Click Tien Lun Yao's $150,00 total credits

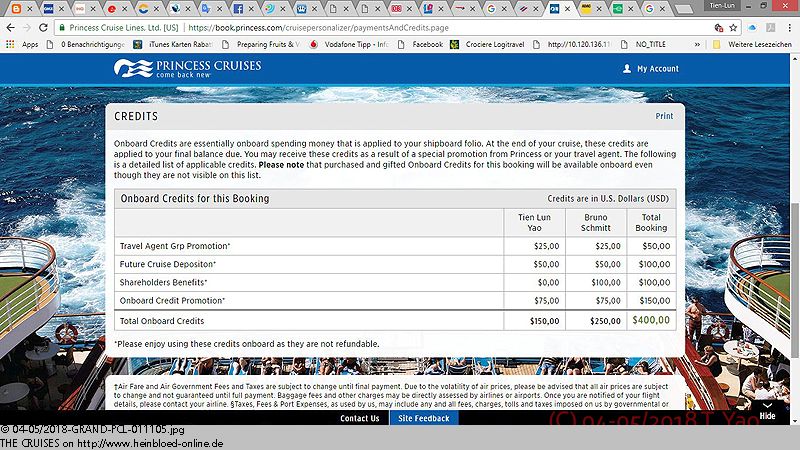[544, 321]
